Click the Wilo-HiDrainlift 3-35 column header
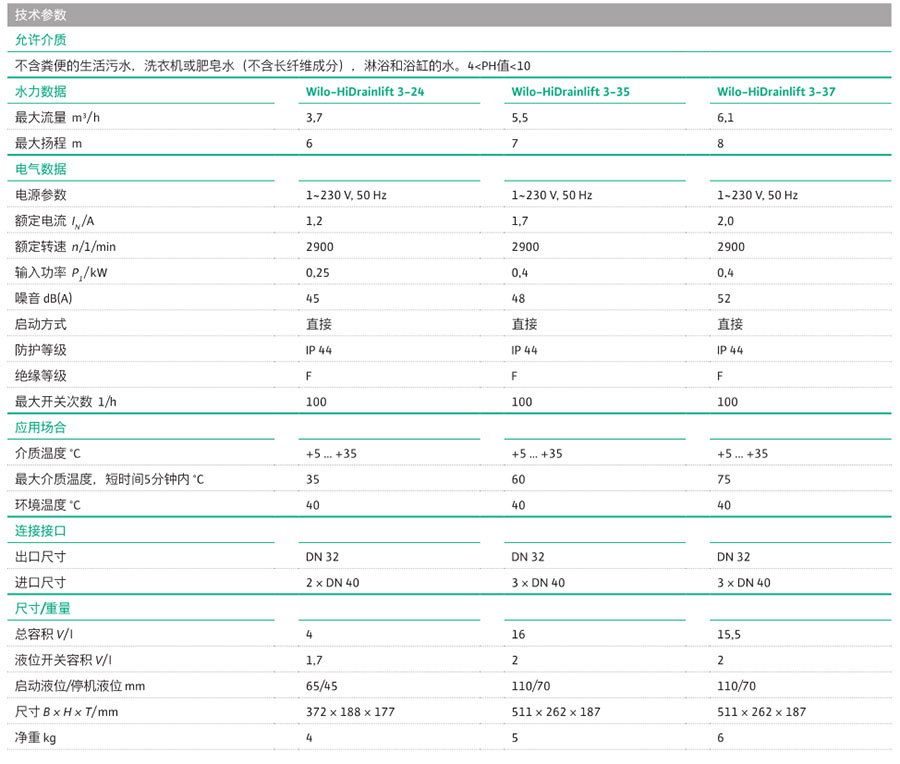This screenshot has width=900, height=764. point(570,91)
